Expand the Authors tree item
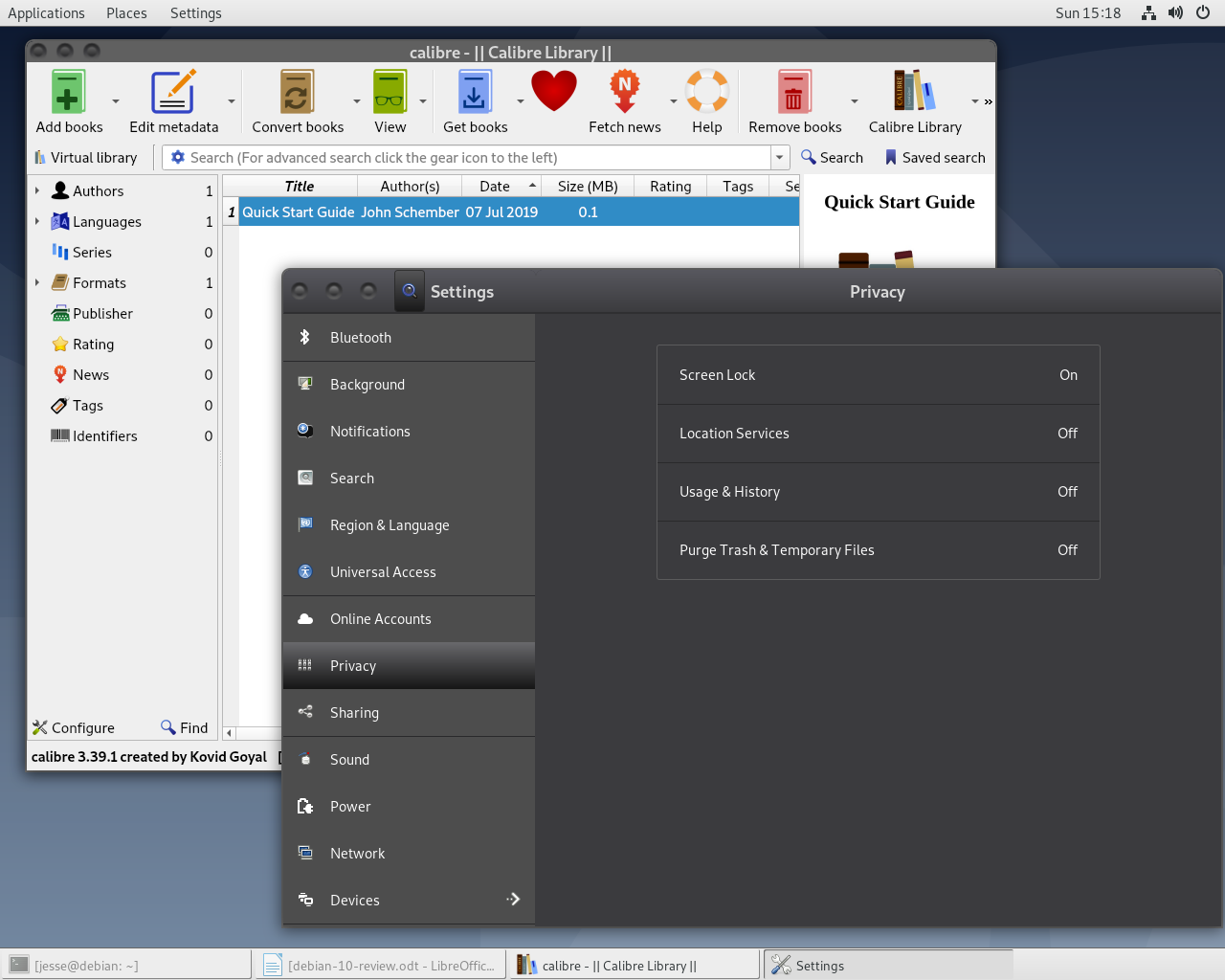The height and width of the screenshot is (980, 1225). tap(37, 190)
